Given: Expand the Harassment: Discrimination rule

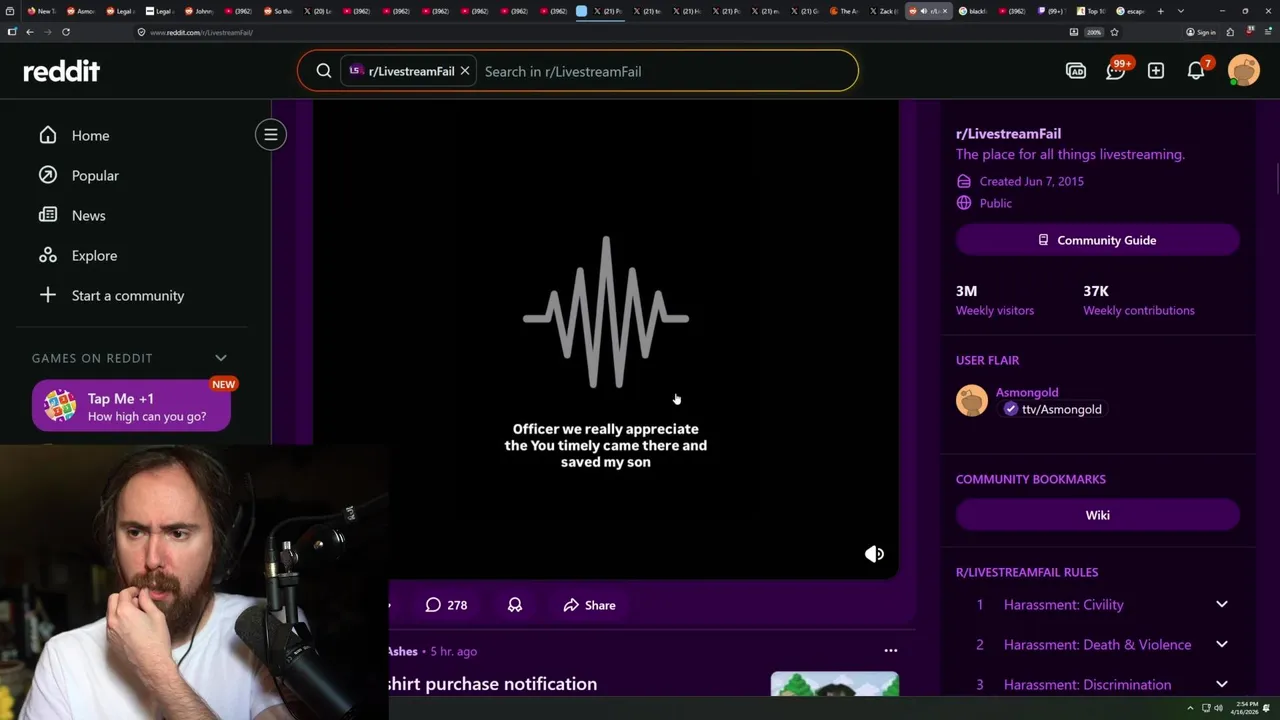Looking at the screenshot, I should 1222,684.
